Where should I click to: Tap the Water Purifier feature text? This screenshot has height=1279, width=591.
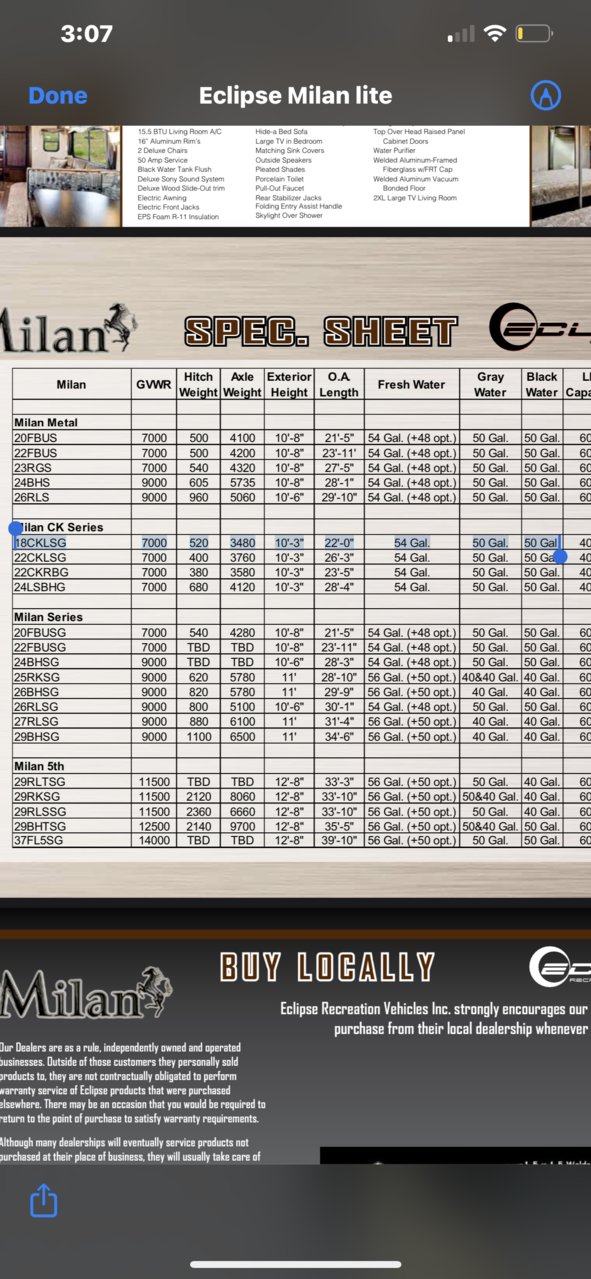[395, 151]
